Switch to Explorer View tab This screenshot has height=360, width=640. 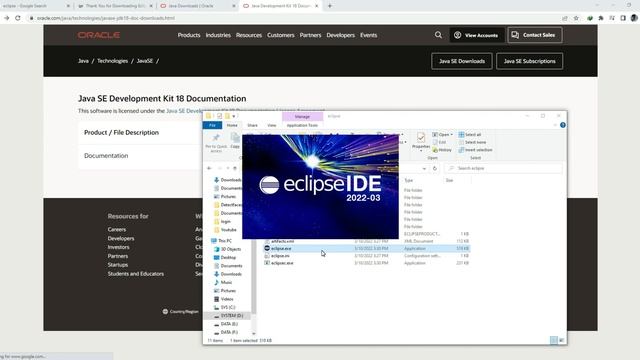click(x=272, y=125)
